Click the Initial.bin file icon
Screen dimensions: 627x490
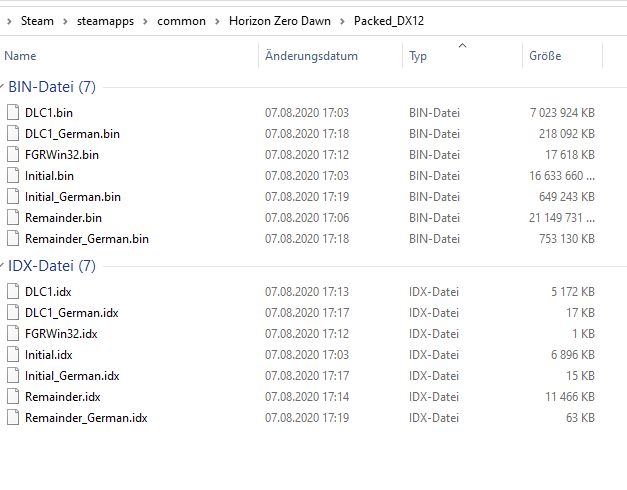(13, 176)
